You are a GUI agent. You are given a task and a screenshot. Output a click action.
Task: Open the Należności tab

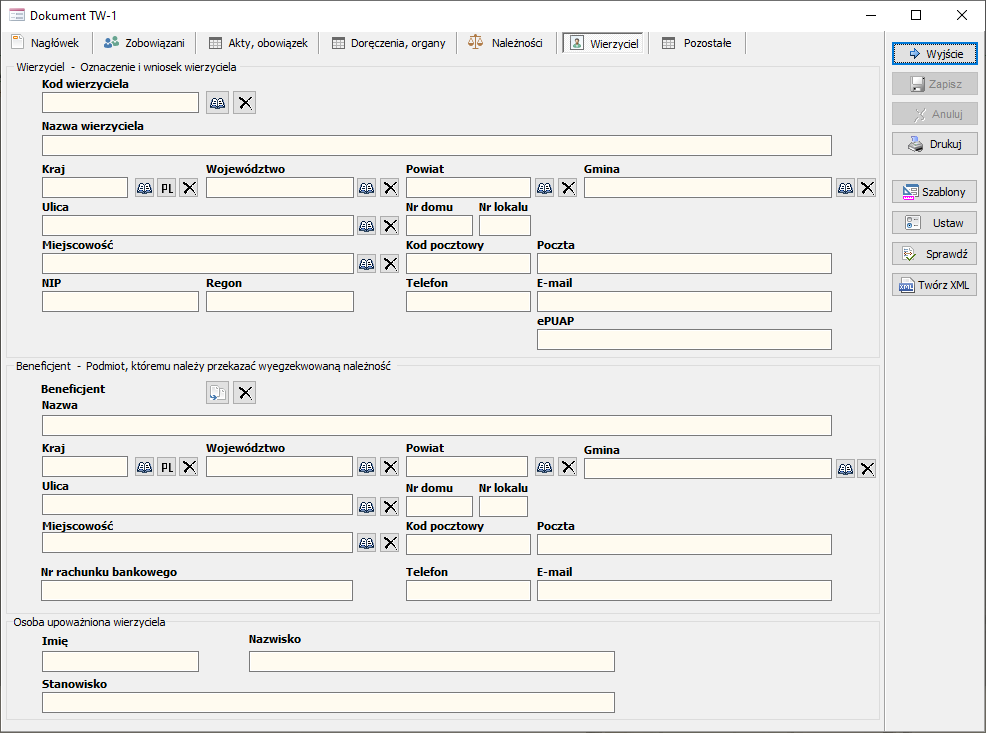pyautogui.click(x=506, y=43)
